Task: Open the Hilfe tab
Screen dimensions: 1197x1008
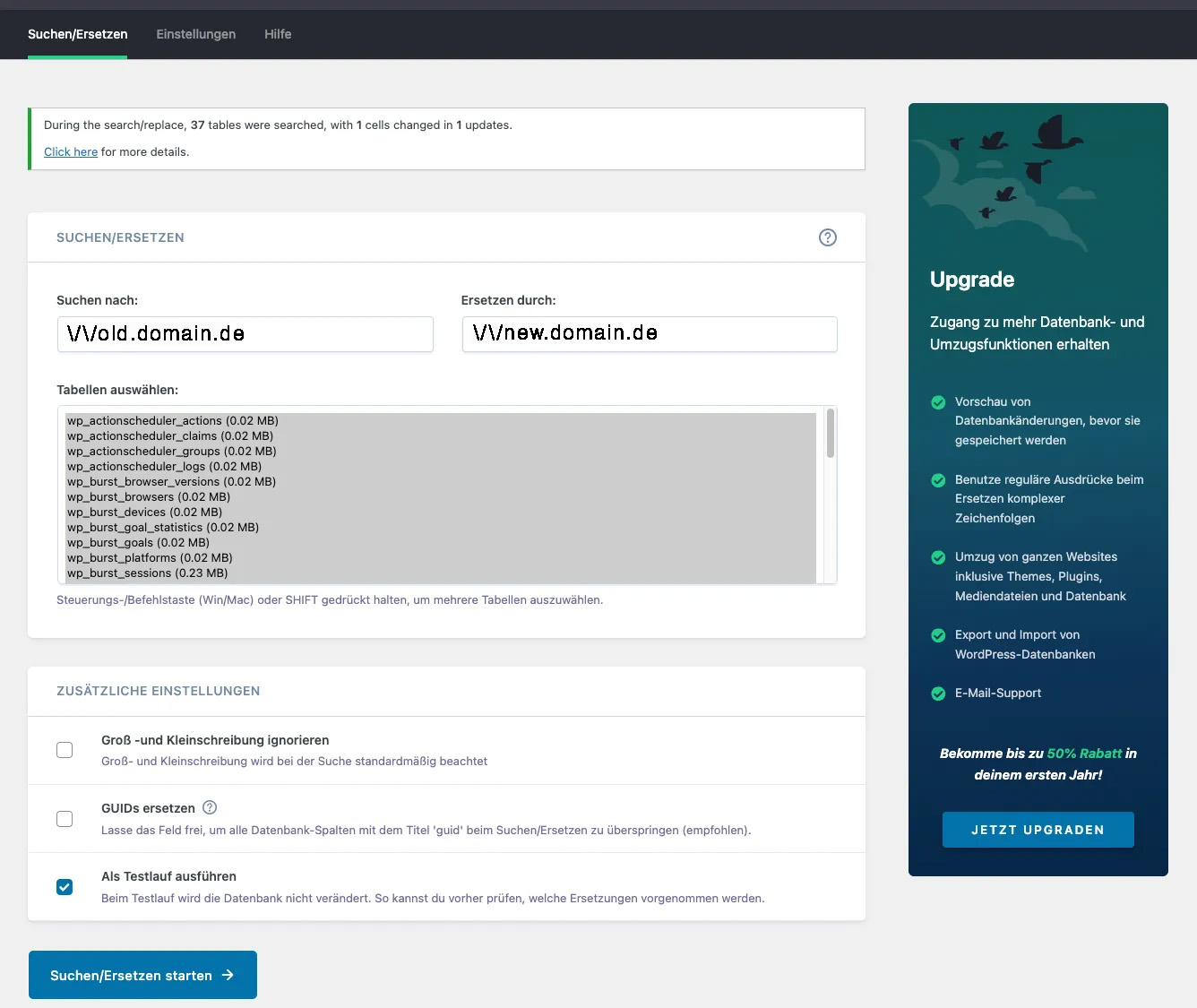Action: pyautogui.click(x=278, y=34)
